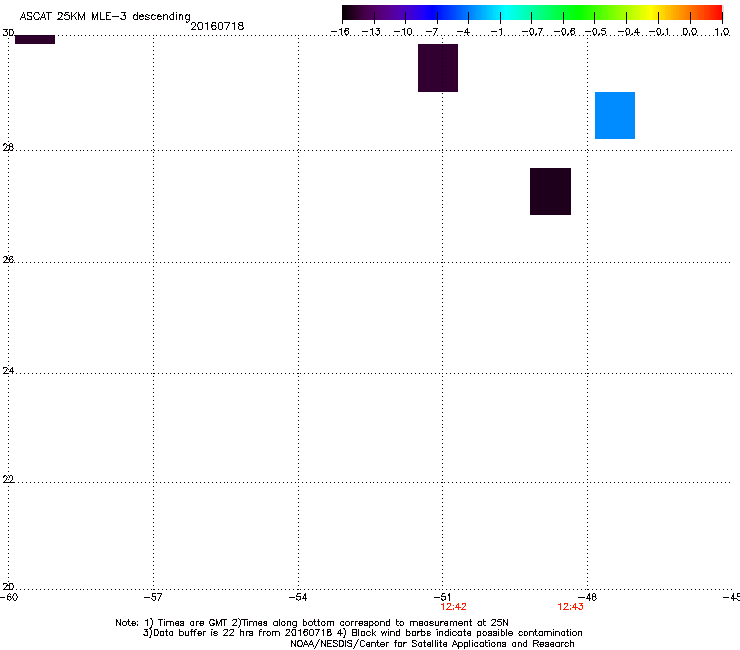
Task: Click the 0.0 color scale label
Action: coord(690,32)
